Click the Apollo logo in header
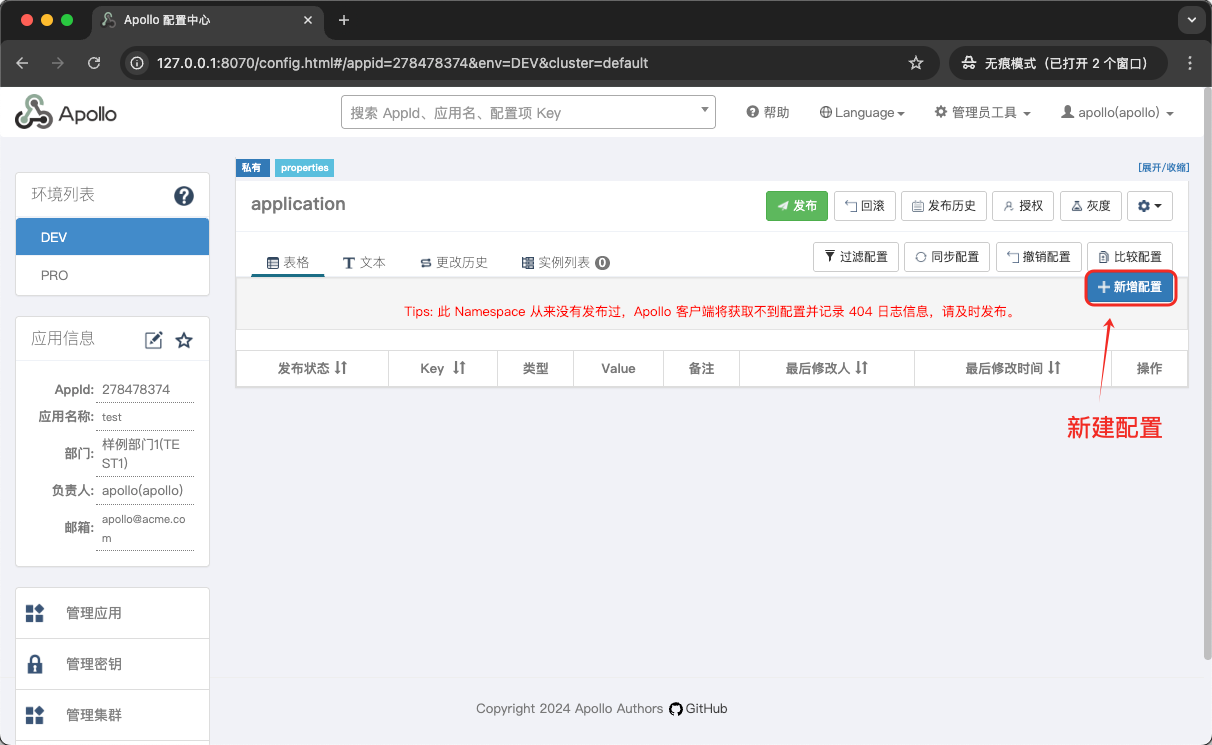1212x745 pixels. point(66,113)
